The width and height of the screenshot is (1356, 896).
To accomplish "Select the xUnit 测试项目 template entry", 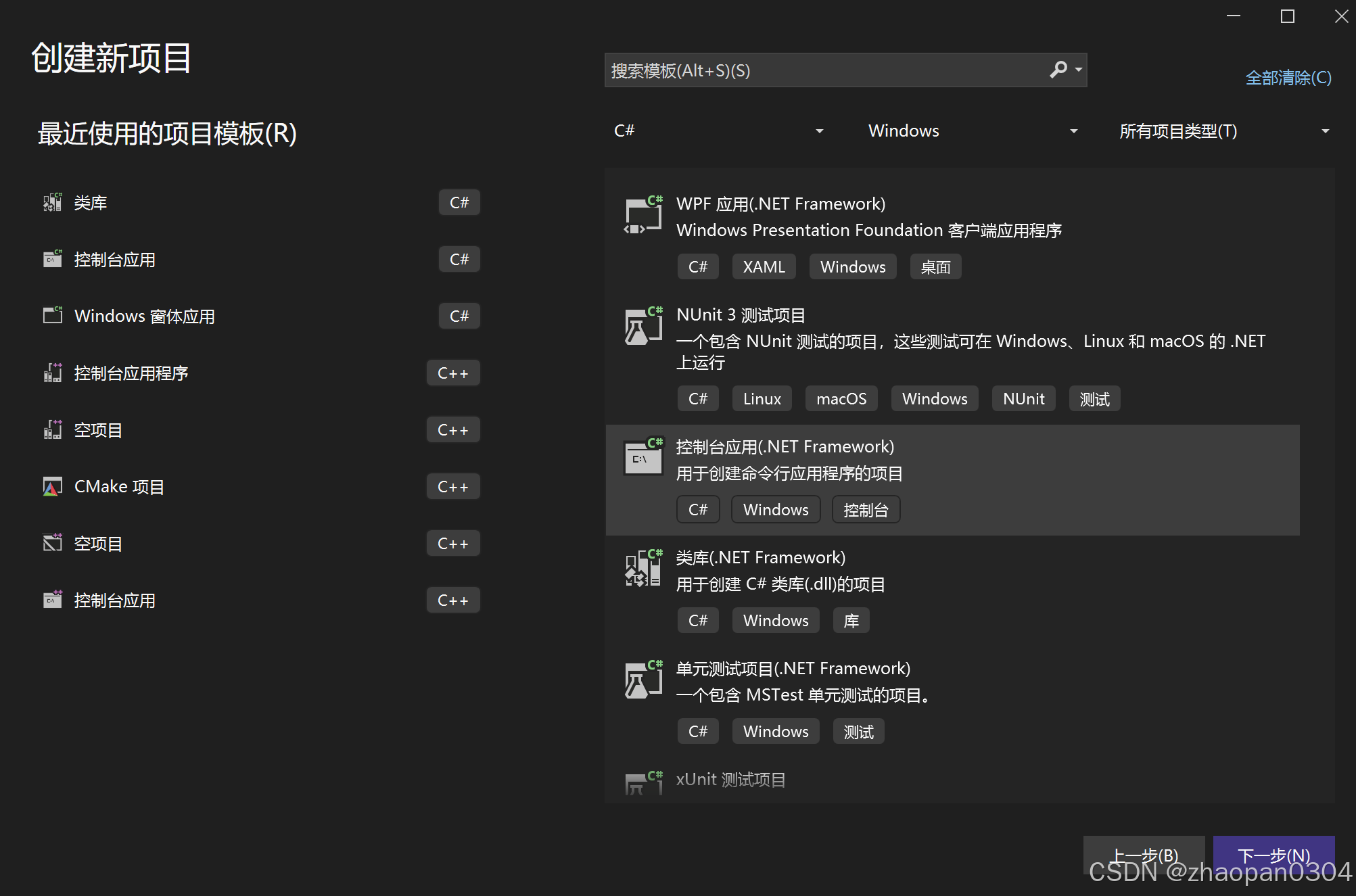I will click(730, 780).
